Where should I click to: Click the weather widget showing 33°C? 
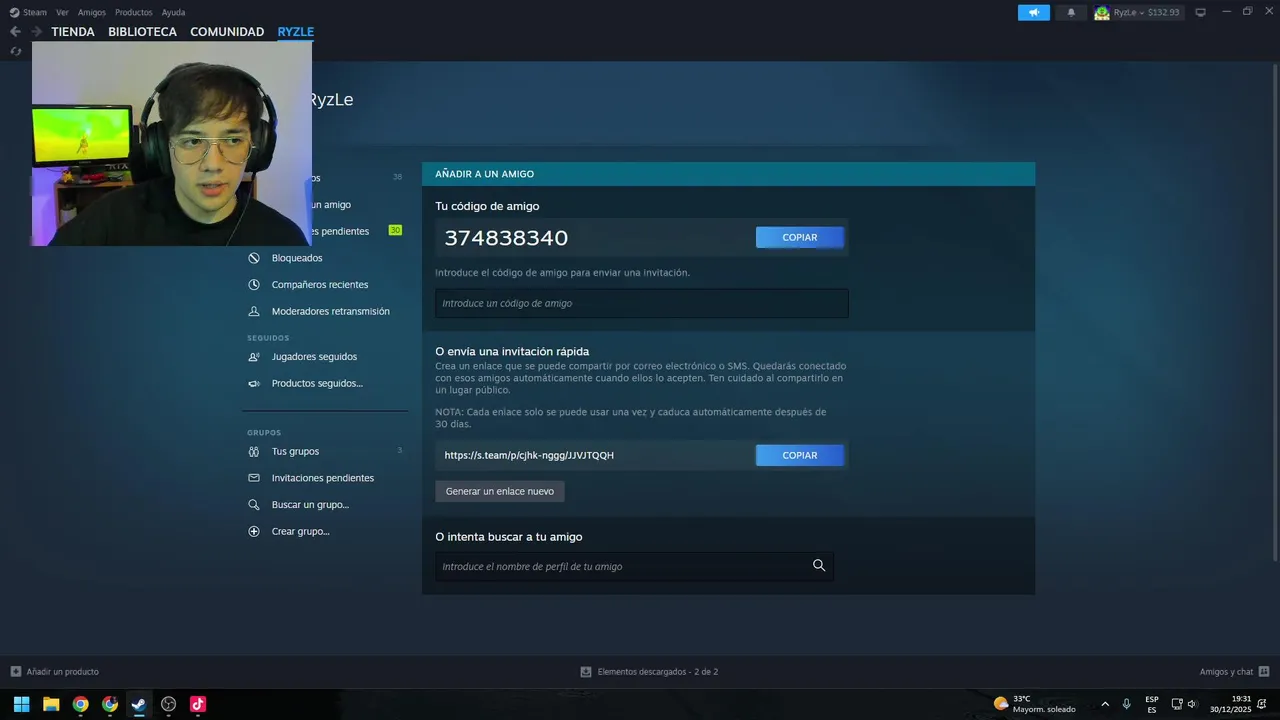[1035, 704]
